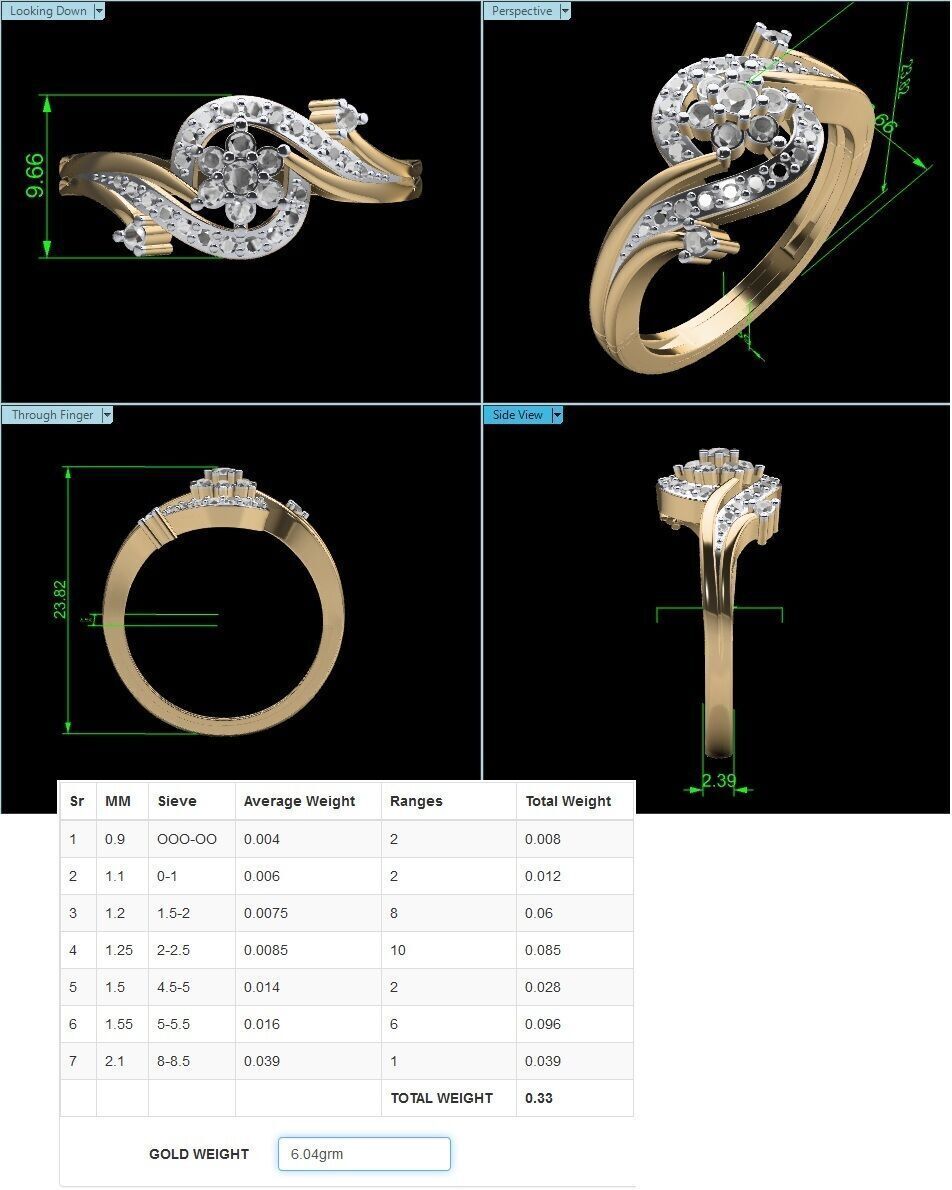952x1190 pixels.
Task: Click ranges value 10
Action: pyautogui.click(x=398, y=950)
